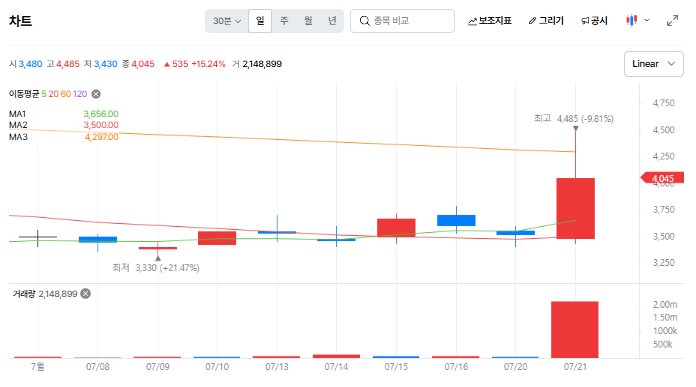Click the 07/10 red candlestick
The width and height of the screenshot is (696, 387).
217,238
